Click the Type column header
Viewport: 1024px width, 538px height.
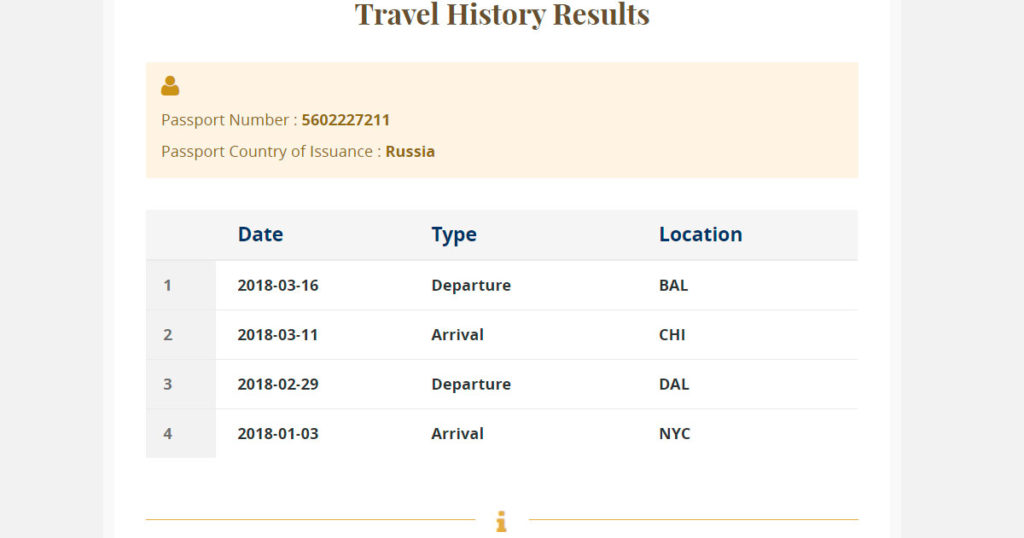tap(454, 235)
